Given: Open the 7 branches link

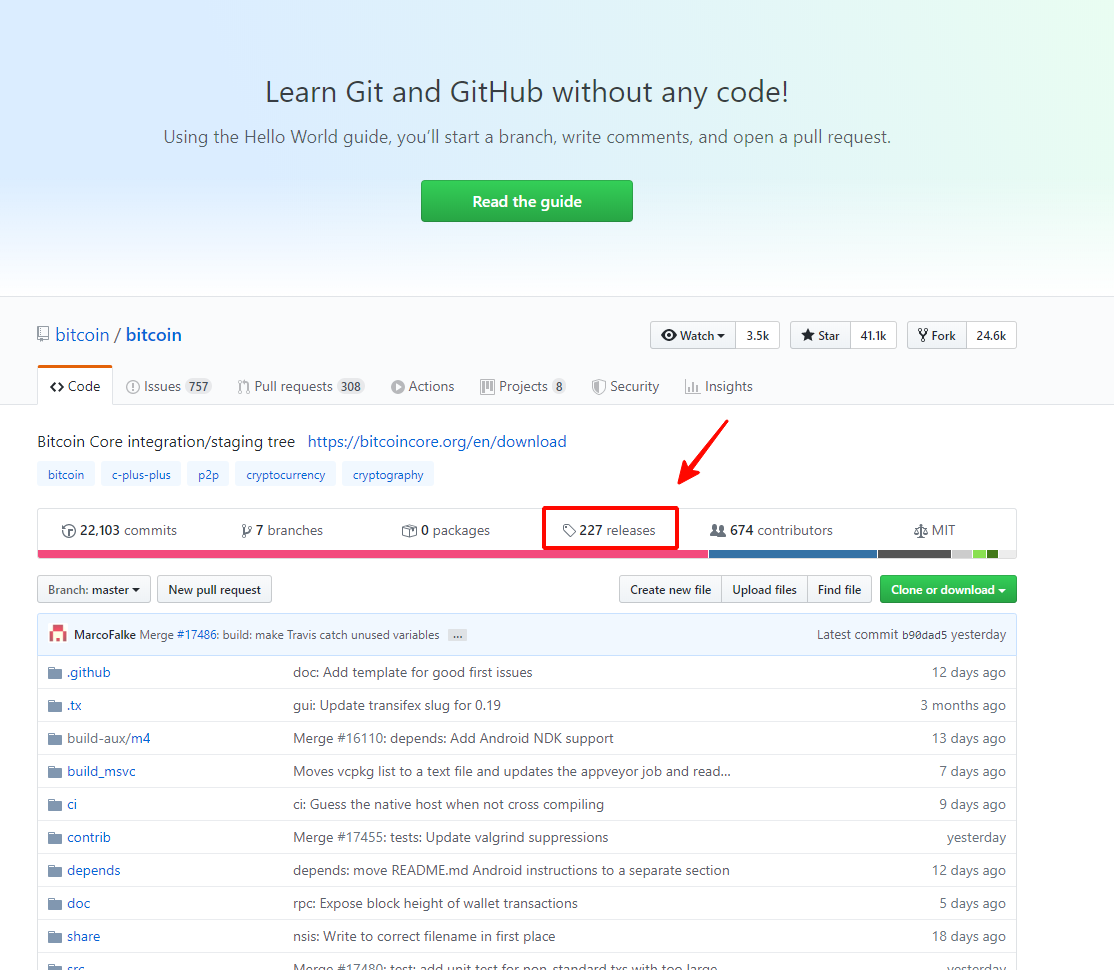Looking at the screenshot, I should pyautogui.click(x=282, y=530).
